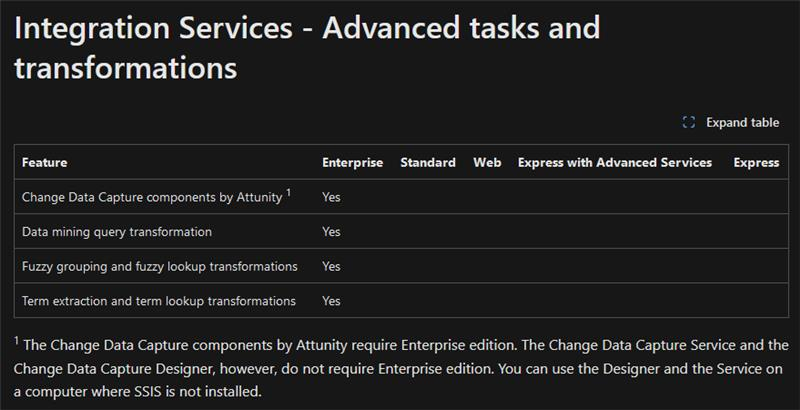This screenshot has height=410, width=800.
Task: Select the Web column header
Action: pyautogui.click(x=487, y=162)
